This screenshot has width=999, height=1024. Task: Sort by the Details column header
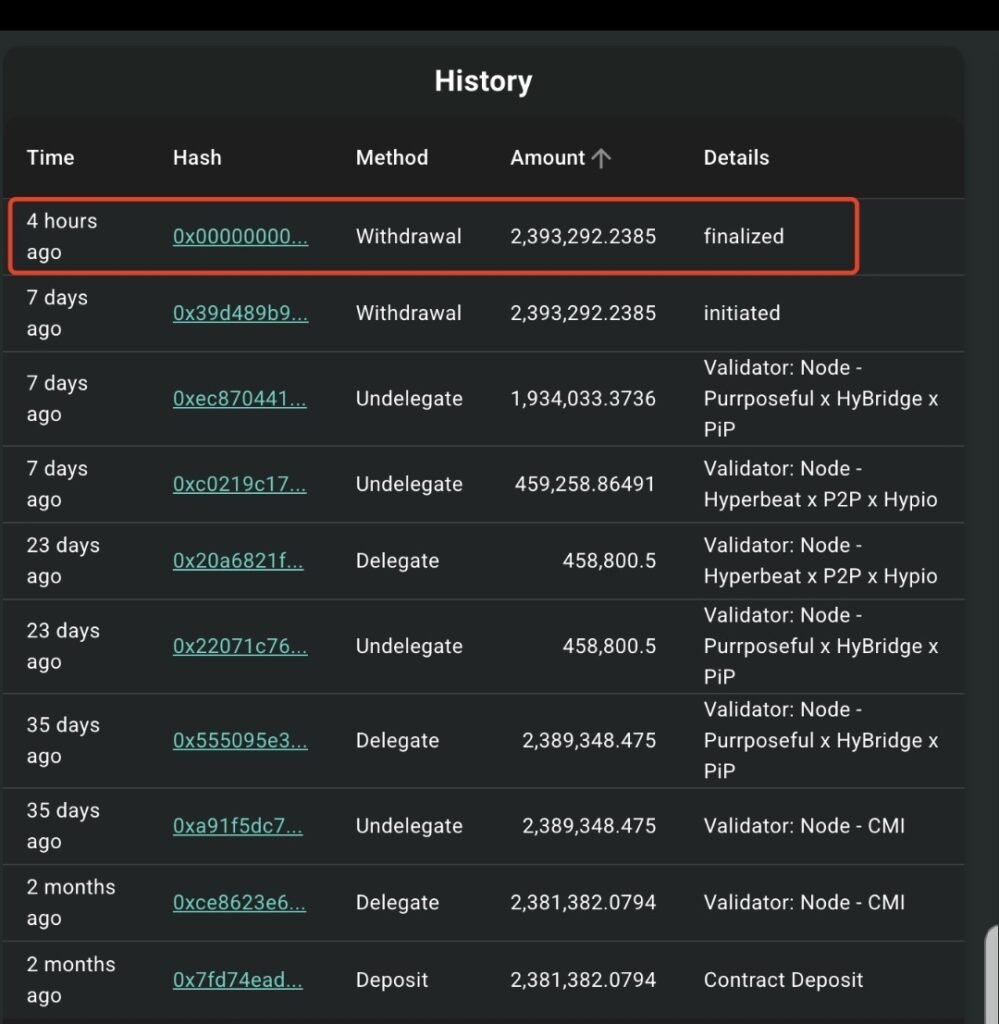pos(737,158)
